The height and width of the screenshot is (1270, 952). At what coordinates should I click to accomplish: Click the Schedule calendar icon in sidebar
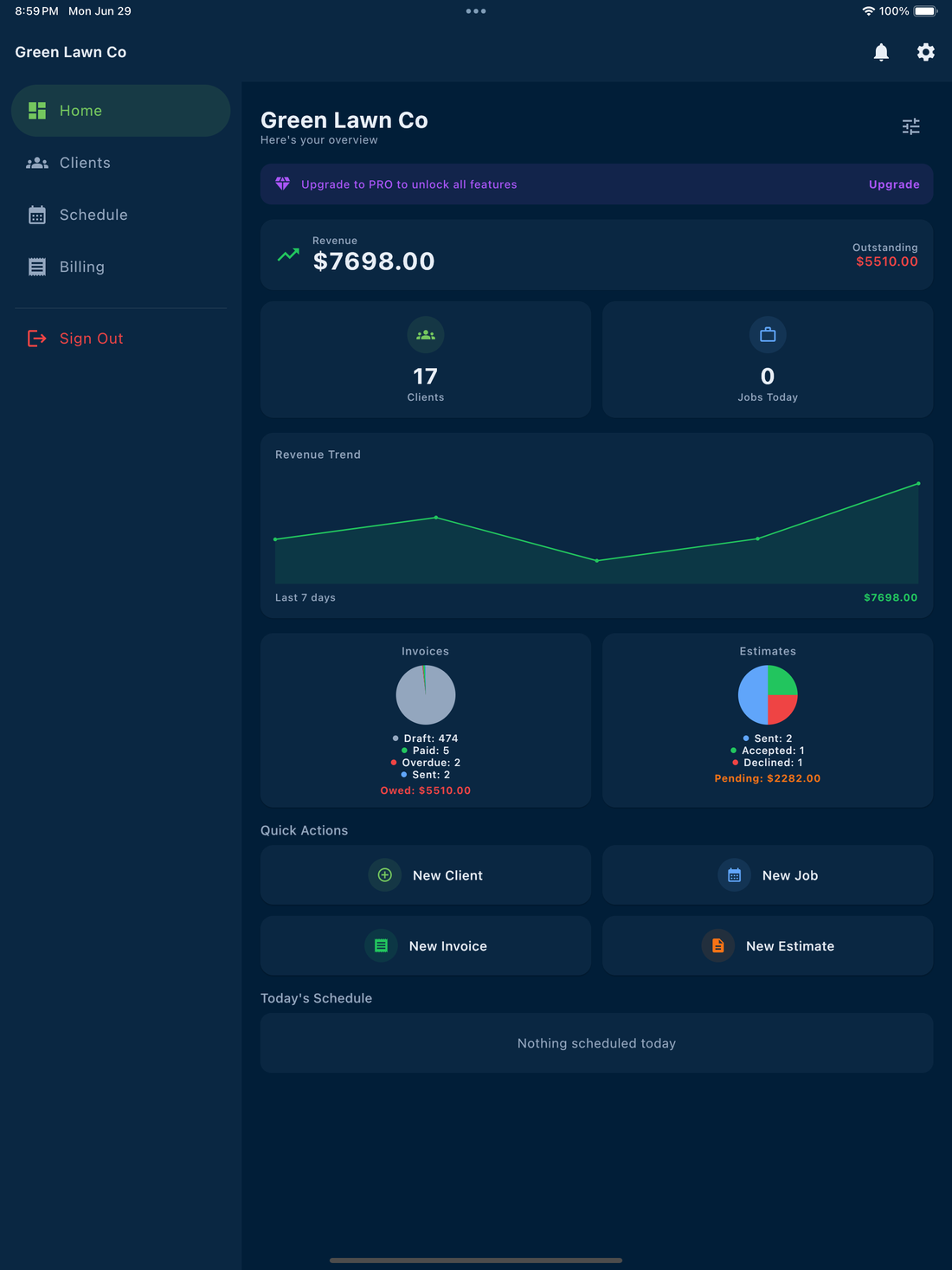[37, 215]
